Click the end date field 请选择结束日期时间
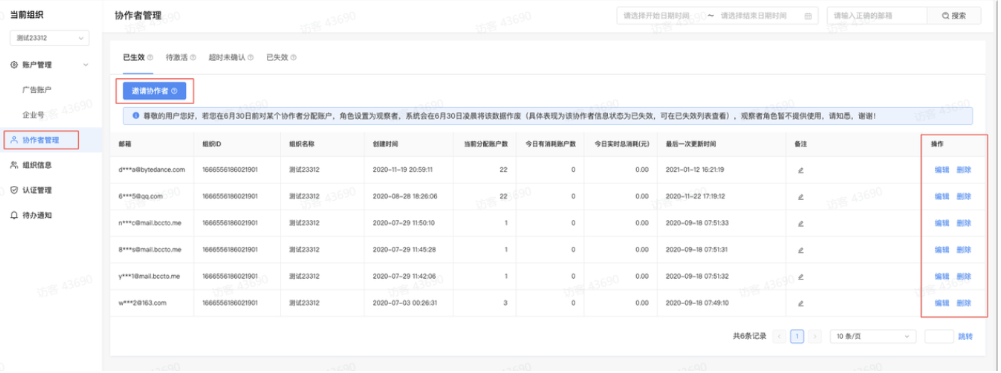Viewport: 1001px width, 373px height. [755, 16]
